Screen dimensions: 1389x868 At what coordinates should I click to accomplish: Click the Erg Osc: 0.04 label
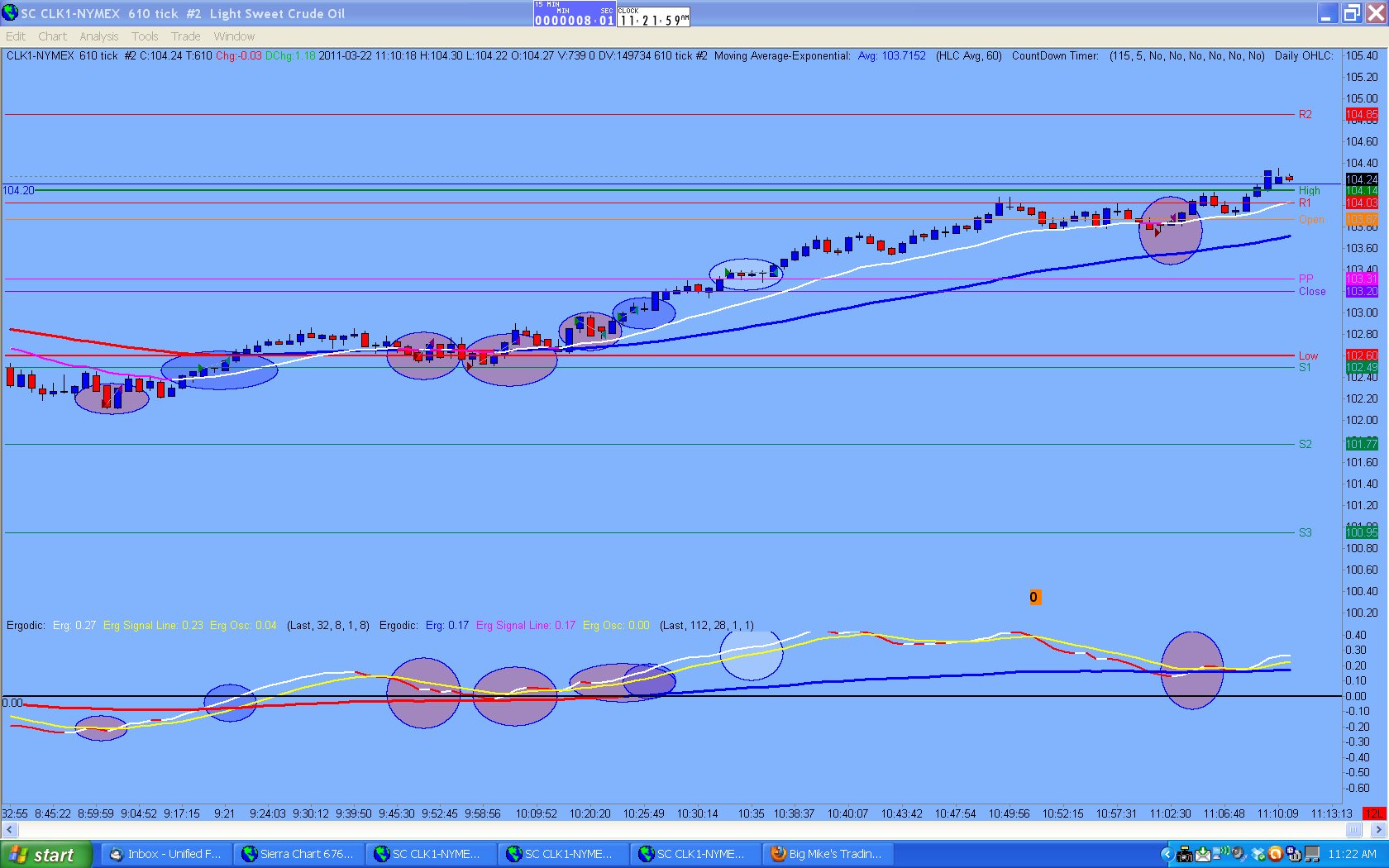tap(243, 626)
